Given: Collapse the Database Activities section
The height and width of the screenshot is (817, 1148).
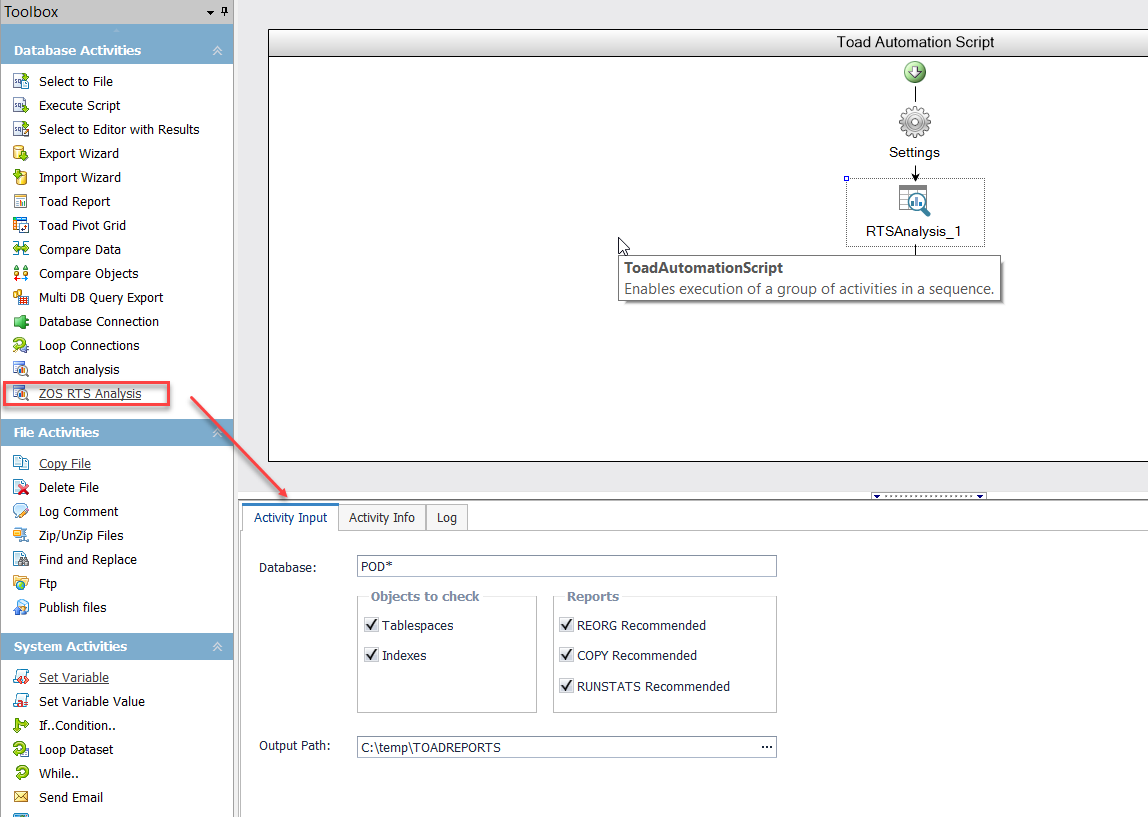Looking at the screenshot, I should (217, 51).
